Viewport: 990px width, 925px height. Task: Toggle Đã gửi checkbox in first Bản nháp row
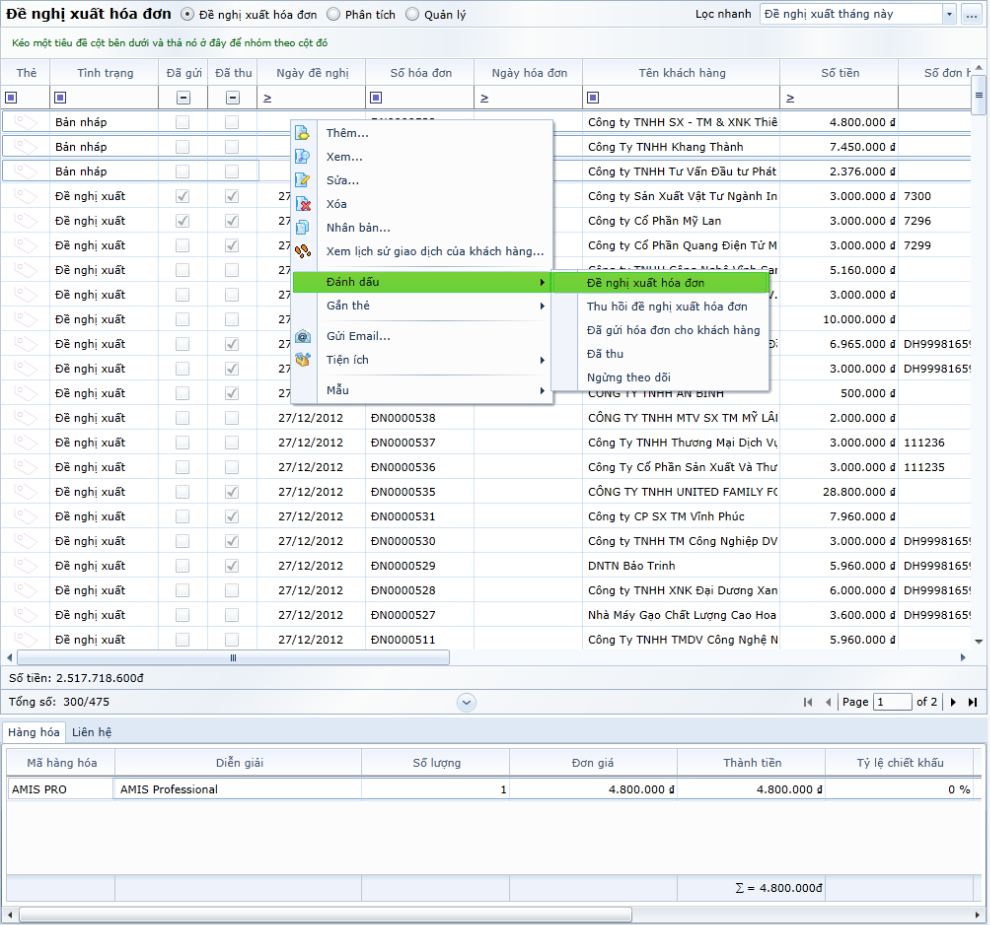(182, 122)
